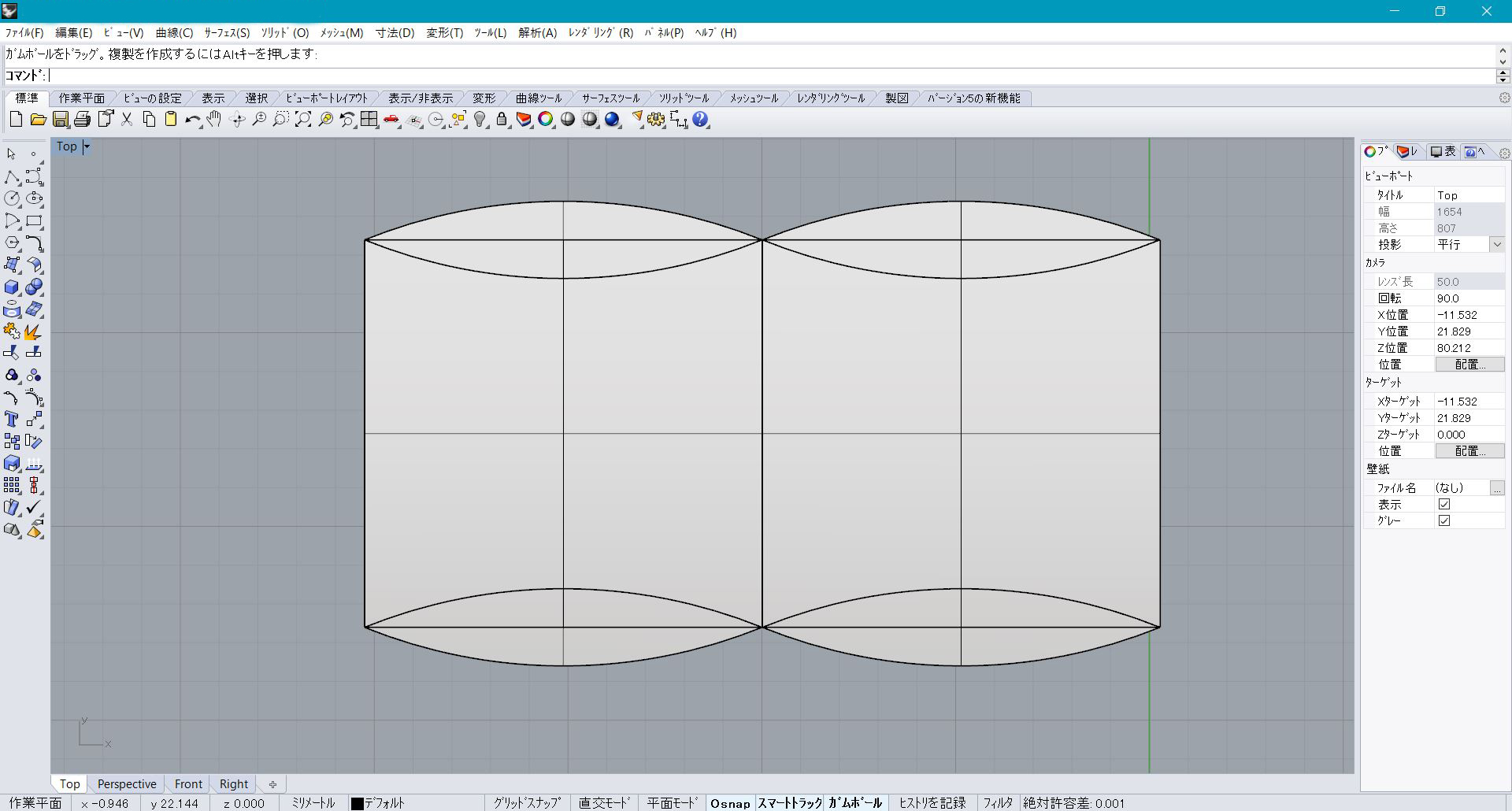Toggle 平面モード in status bar
This screenshot has width=1512, height=811.
(x=672, y=802)
